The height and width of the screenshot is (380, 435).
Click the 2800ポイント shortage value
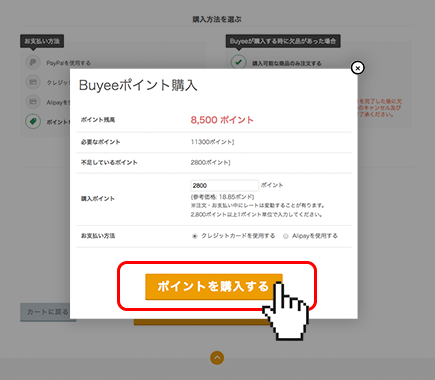pos(210,163)
